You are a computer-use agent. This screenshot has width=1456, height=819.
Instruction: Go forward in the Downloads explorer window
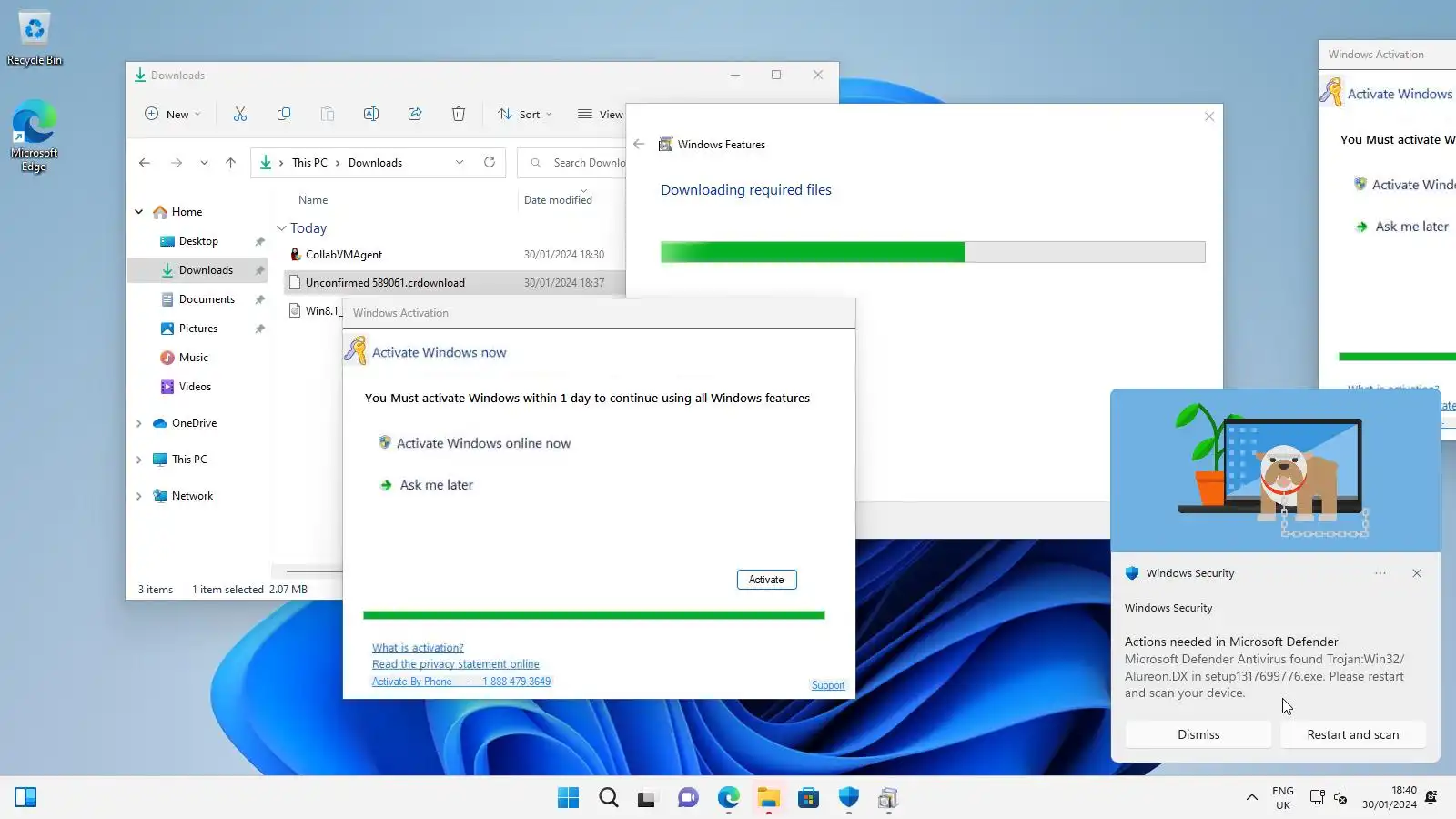(177, 163)
